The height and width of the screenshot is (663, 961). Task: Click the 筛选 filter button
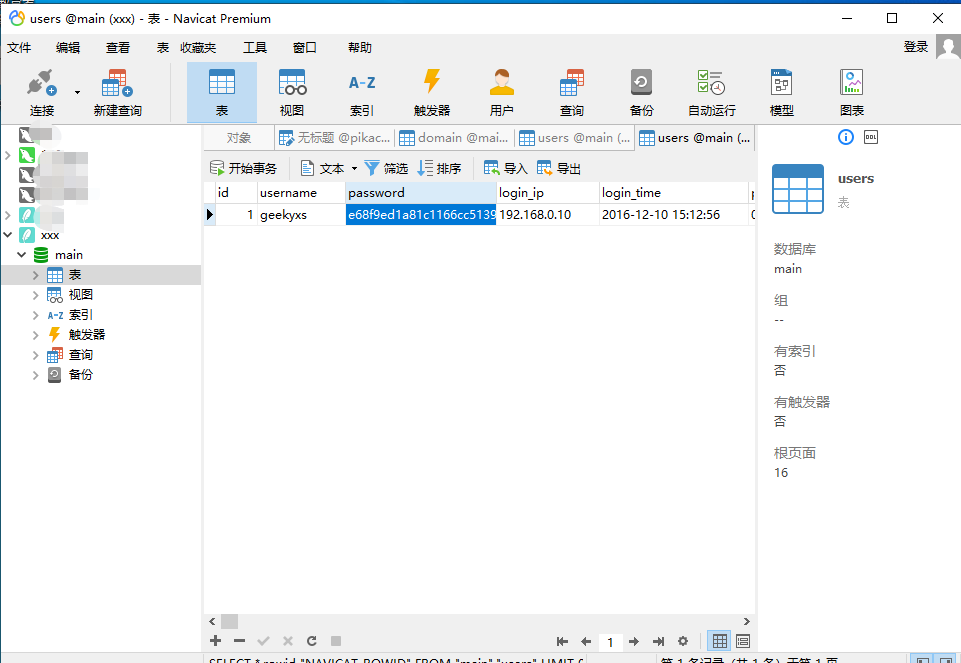point(386,169)
